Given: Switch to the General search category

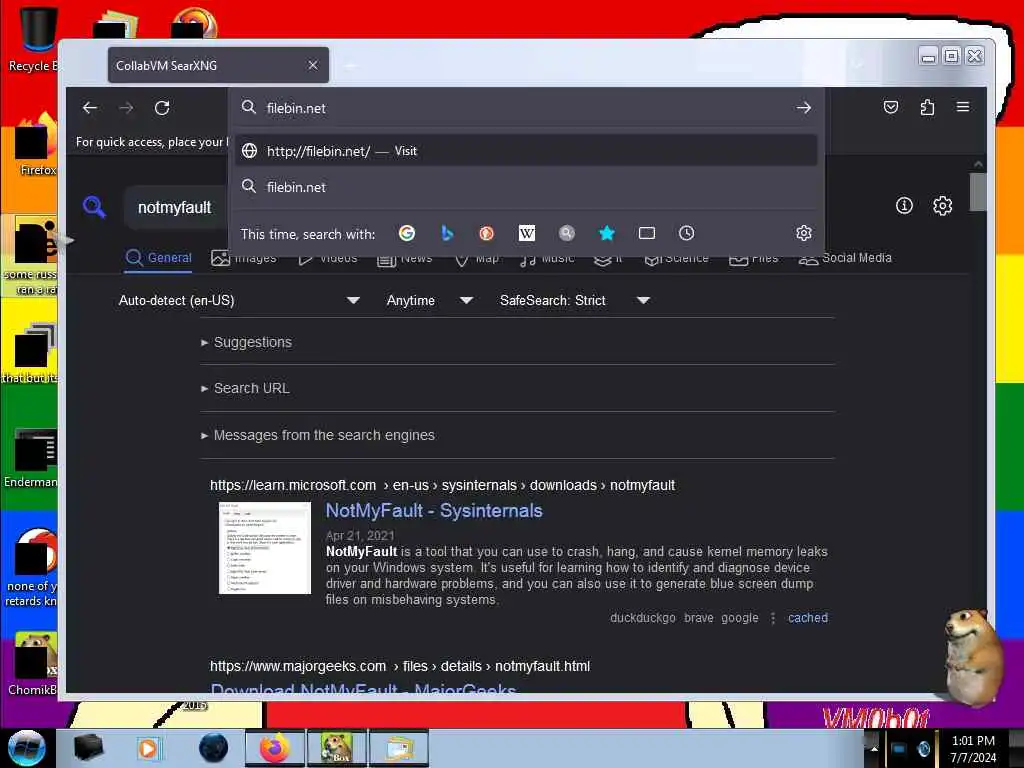Looking at the screenshot, I should tap(159, 258).
